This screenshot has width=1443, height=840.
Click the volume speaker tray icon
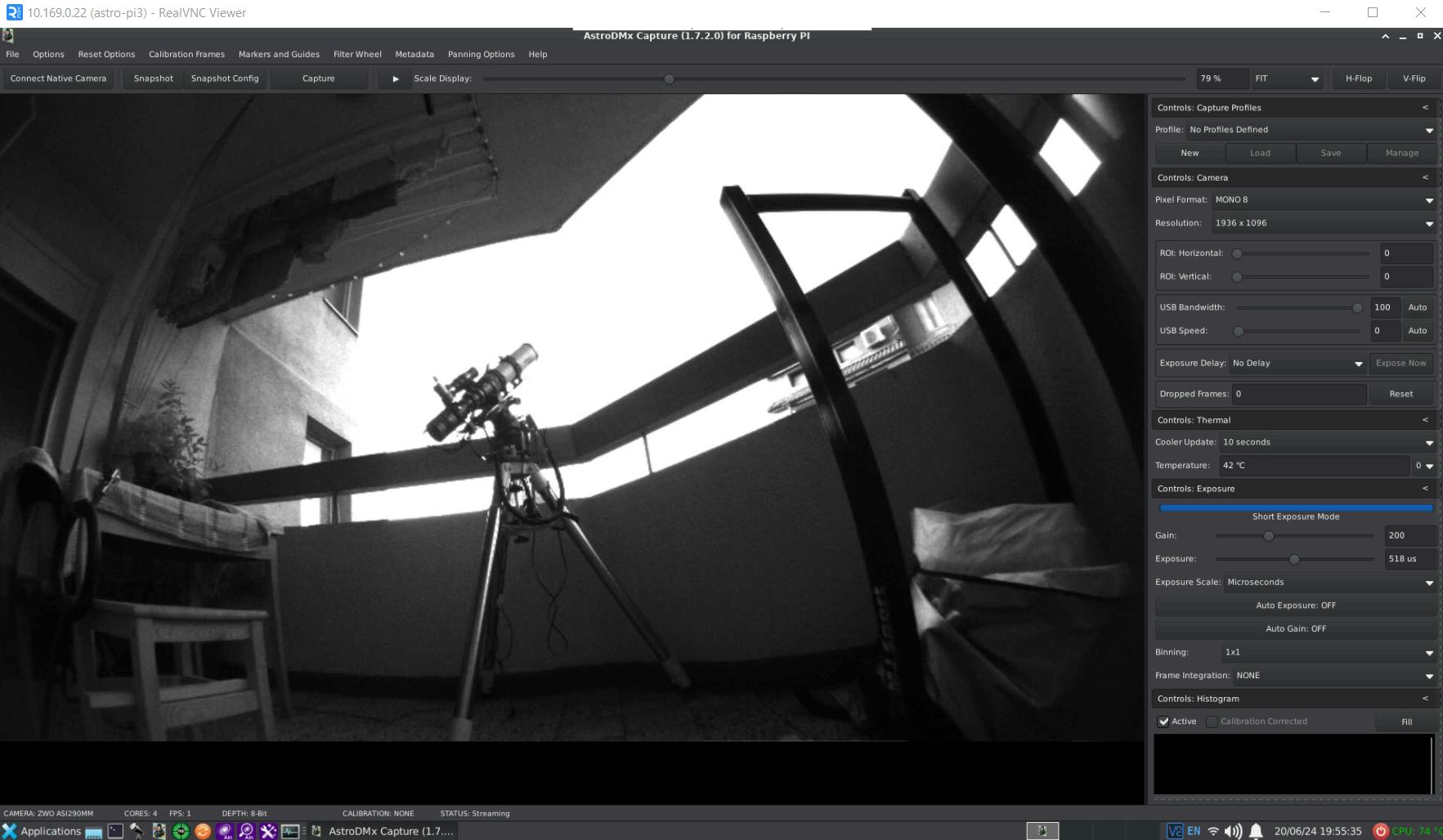tap(1233, 831)
